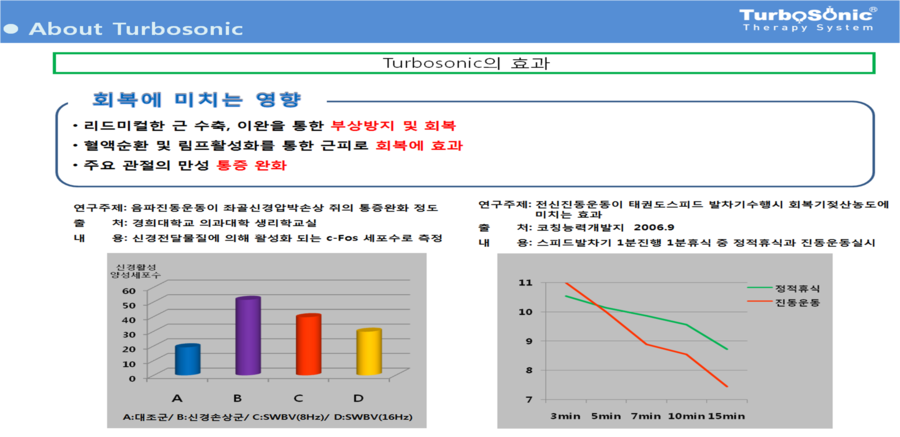Click the red '진동운동' legend entry

[x=782, y=301]
